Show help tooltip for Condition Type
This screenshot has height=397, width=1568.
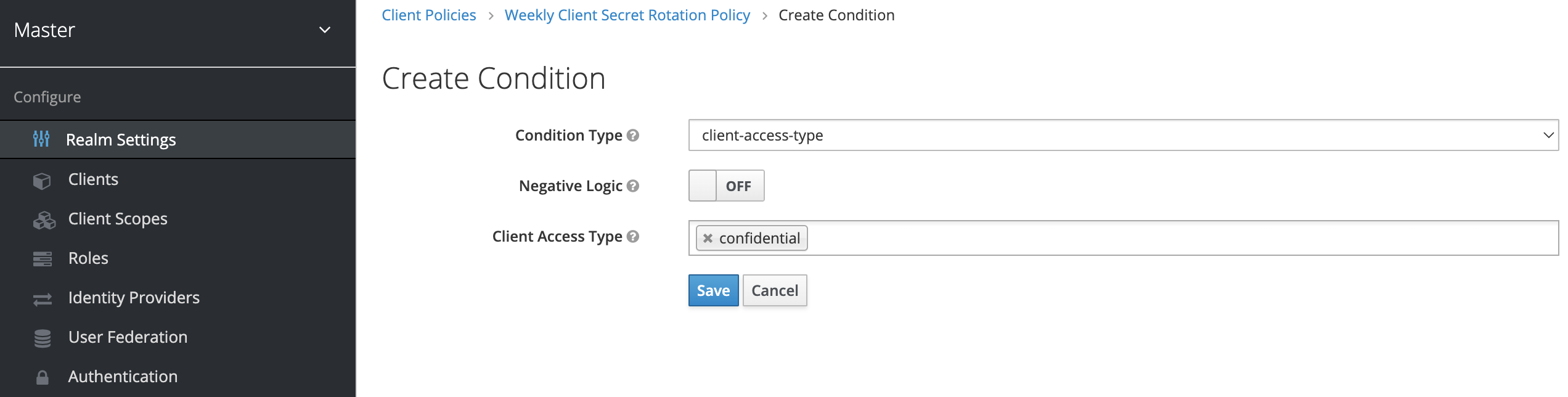(633, 135)
